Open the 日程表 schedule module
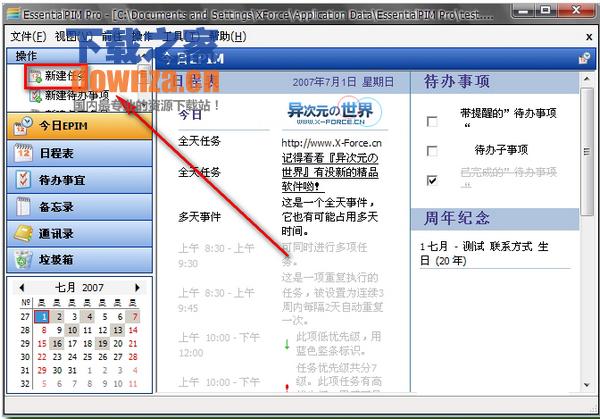 (79, 153)
